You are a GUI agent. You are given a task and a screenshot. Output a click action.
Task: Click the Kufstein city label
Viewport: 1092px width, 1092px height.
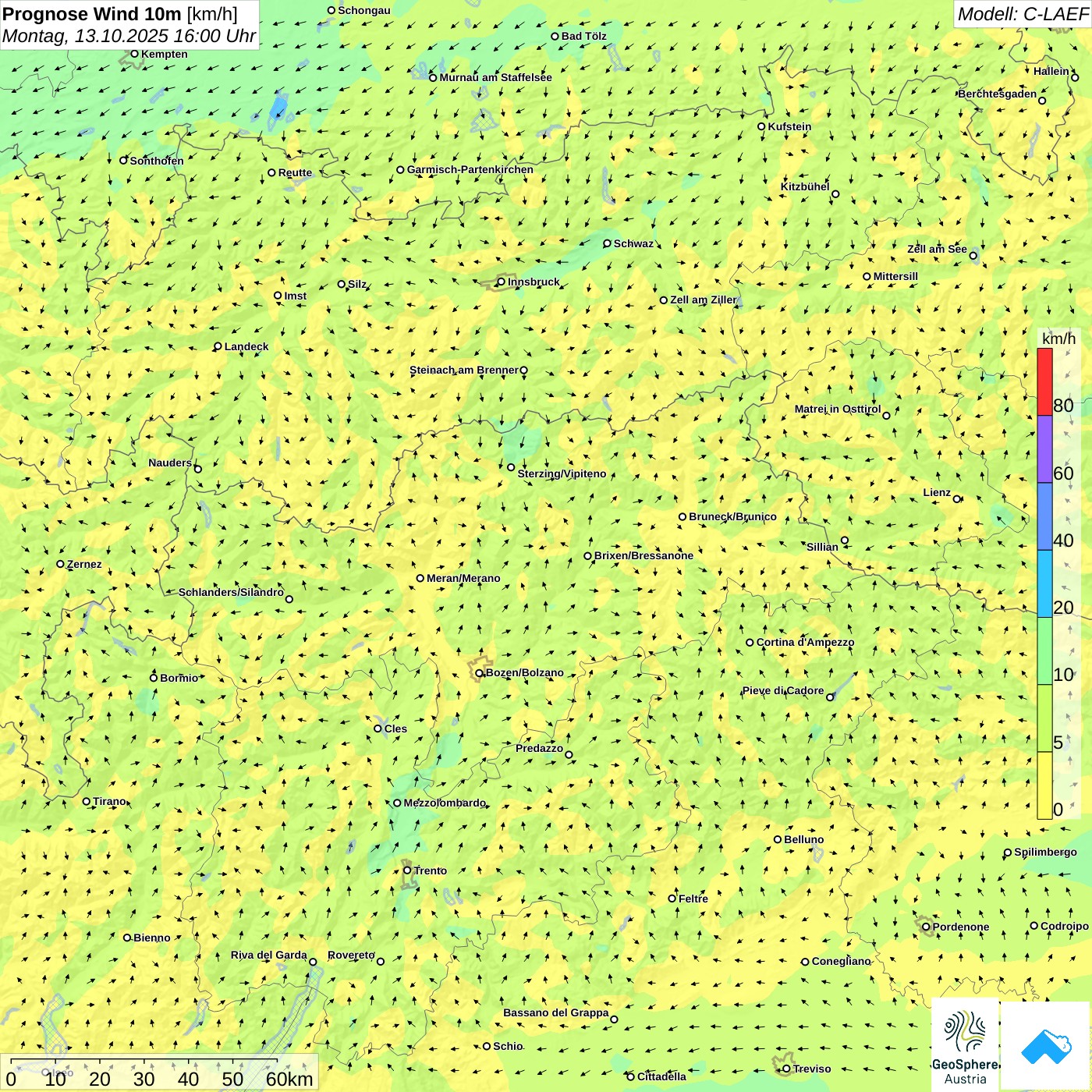point(789,126)
